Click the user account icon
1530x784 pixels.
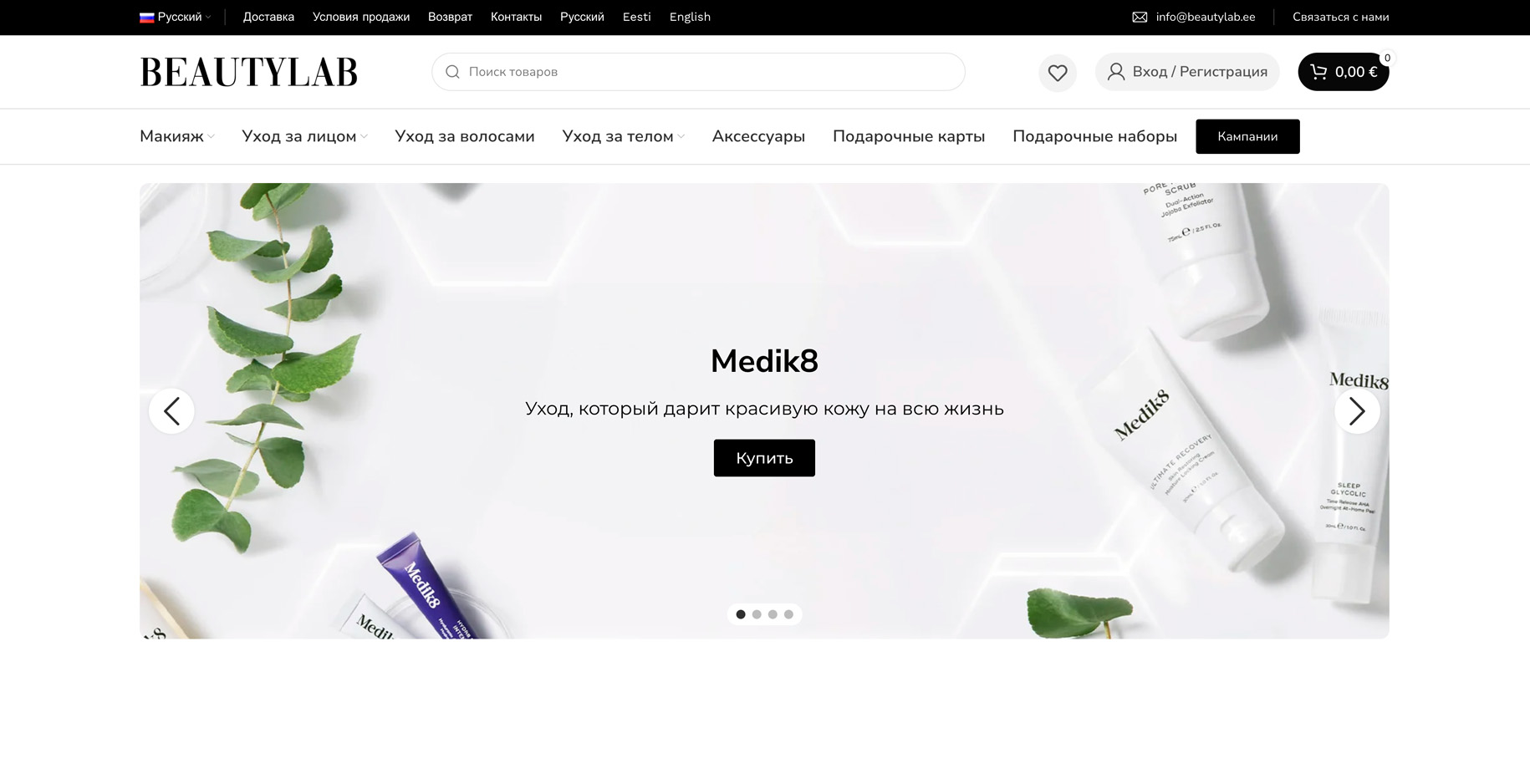pos(1116,72)
